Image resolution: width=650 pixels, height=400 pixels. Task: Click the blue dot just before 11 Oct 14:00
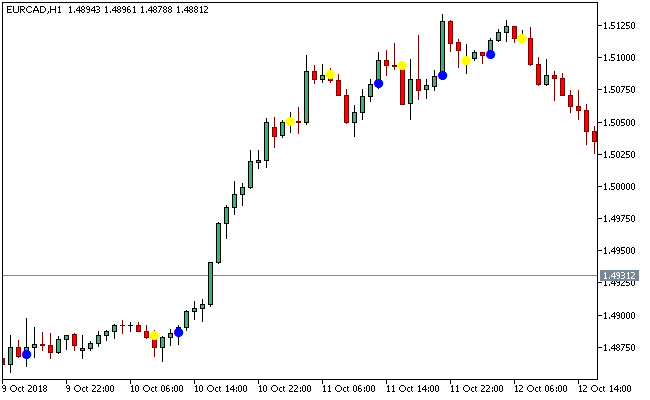coord(378,83)
